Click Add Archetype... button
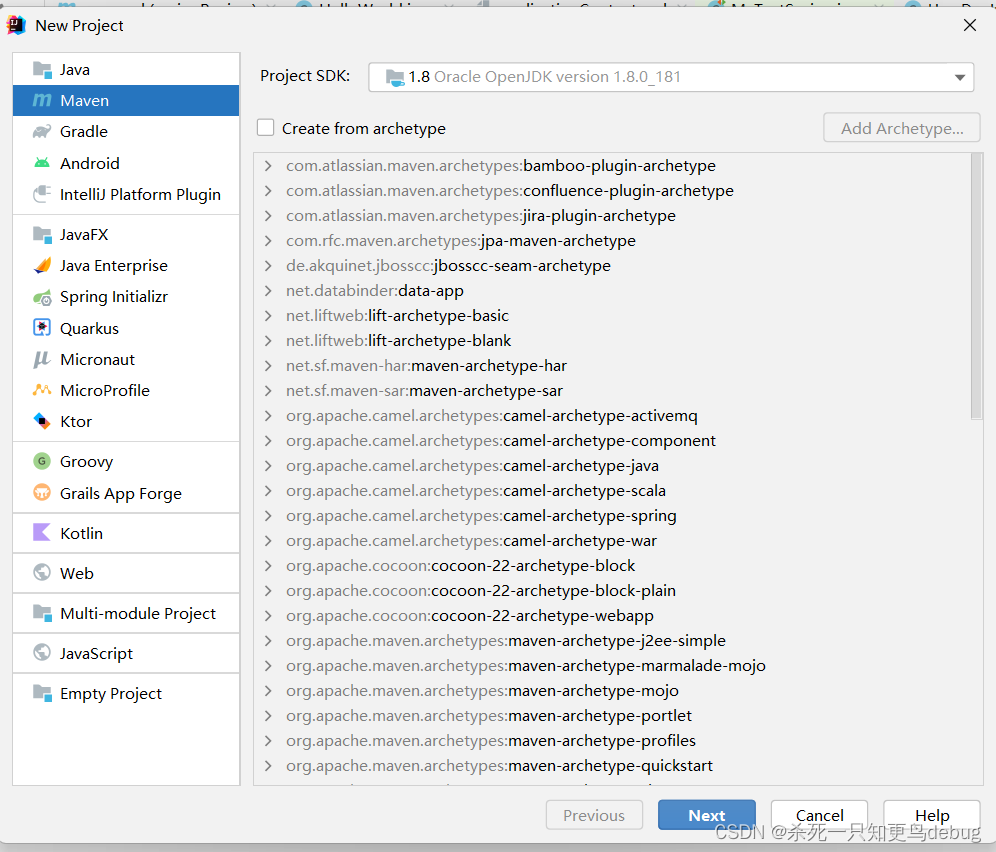 tap(902, 128)
